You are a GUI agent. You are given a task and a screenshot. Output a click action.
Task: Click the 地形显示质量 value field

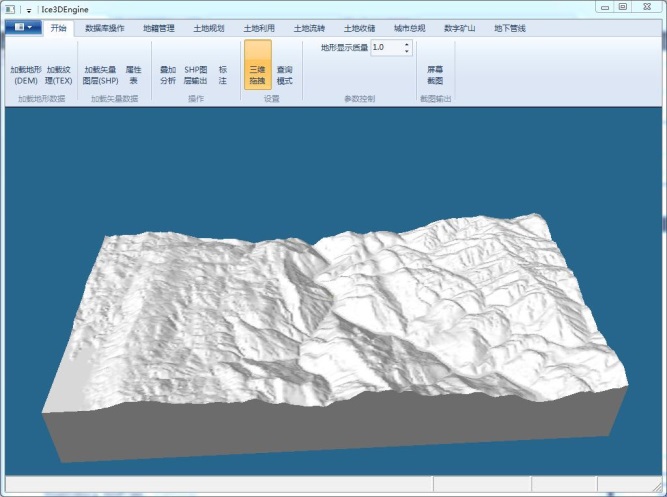click(x=385, y=47)
